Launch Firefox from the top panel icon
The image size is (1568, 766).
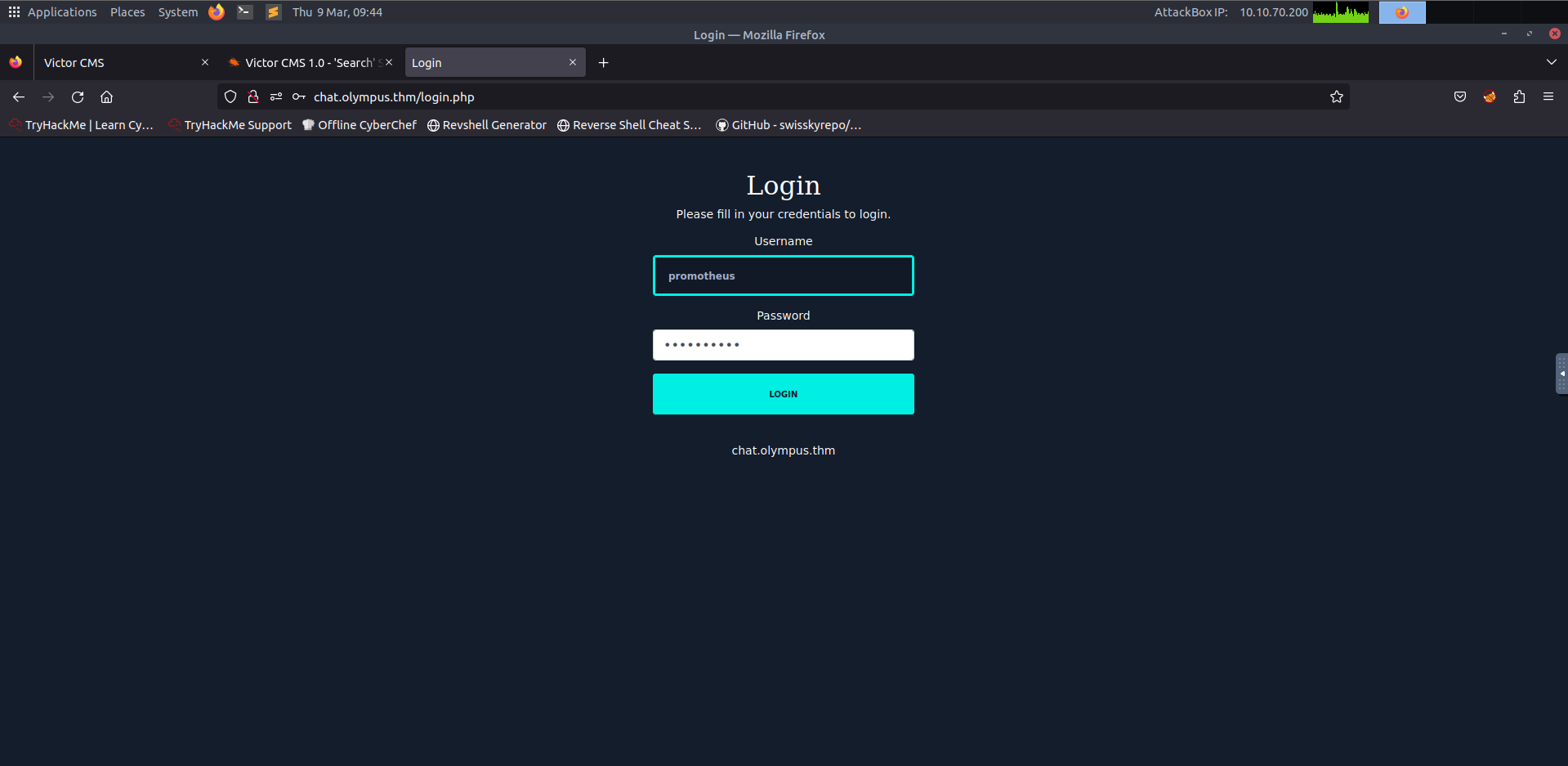pyautogui.click(x=216, y=11)
